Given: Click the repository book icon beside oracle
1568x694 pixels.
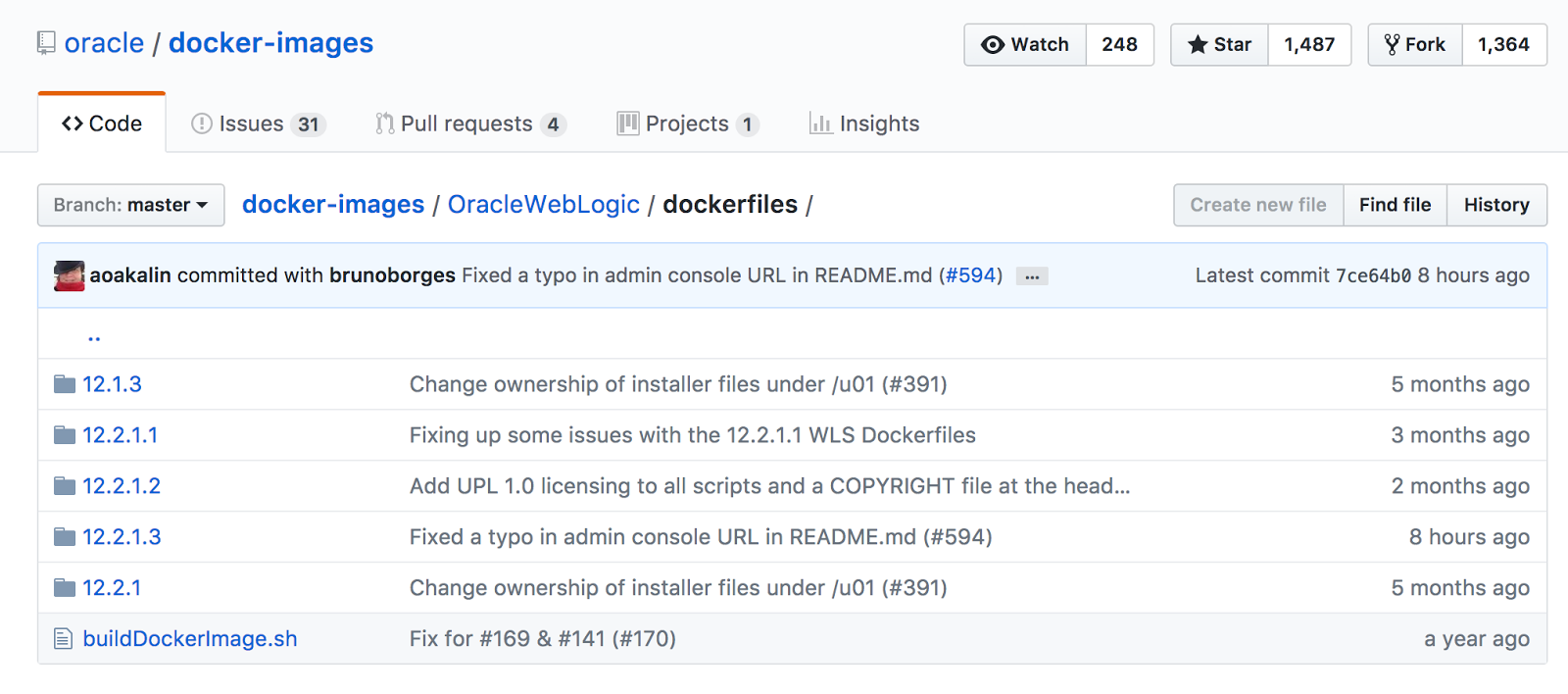Looking at the screenshot, I should coord(46,43).
